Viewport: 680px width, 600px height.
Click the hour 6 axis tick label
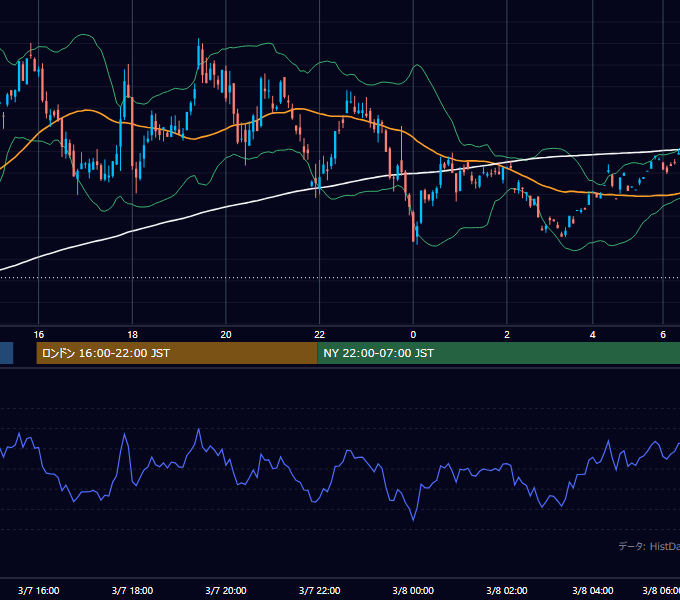[x=663, y=335]
